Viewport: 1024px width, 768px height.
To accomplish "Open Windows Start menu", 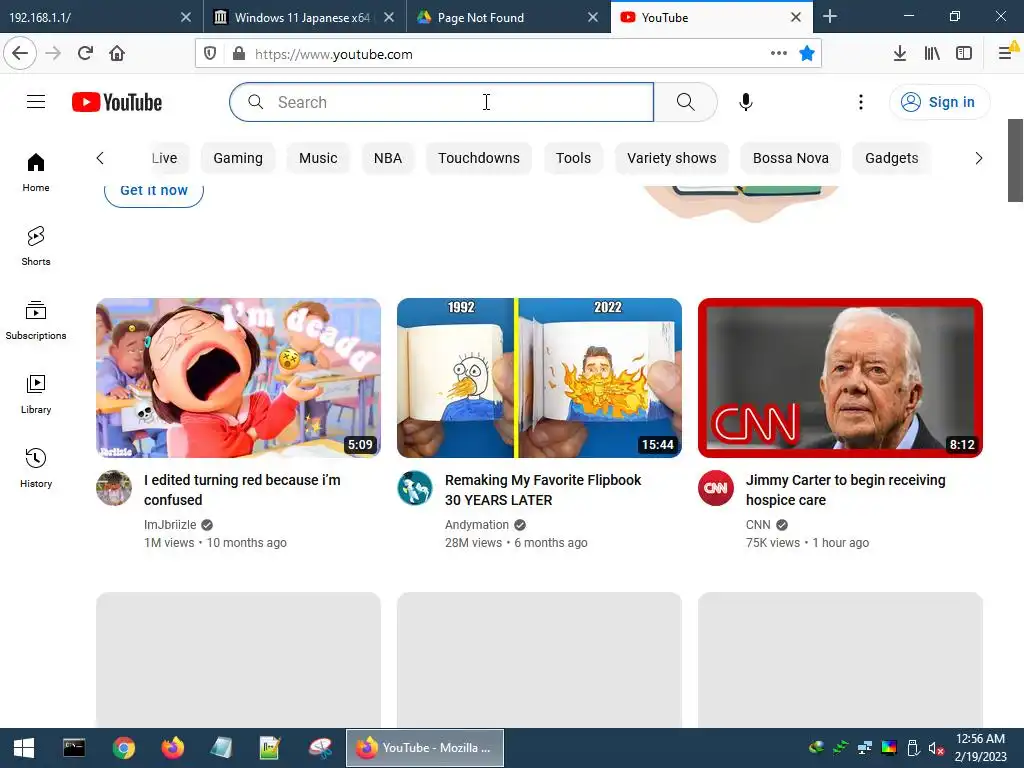I will [24, 748].
